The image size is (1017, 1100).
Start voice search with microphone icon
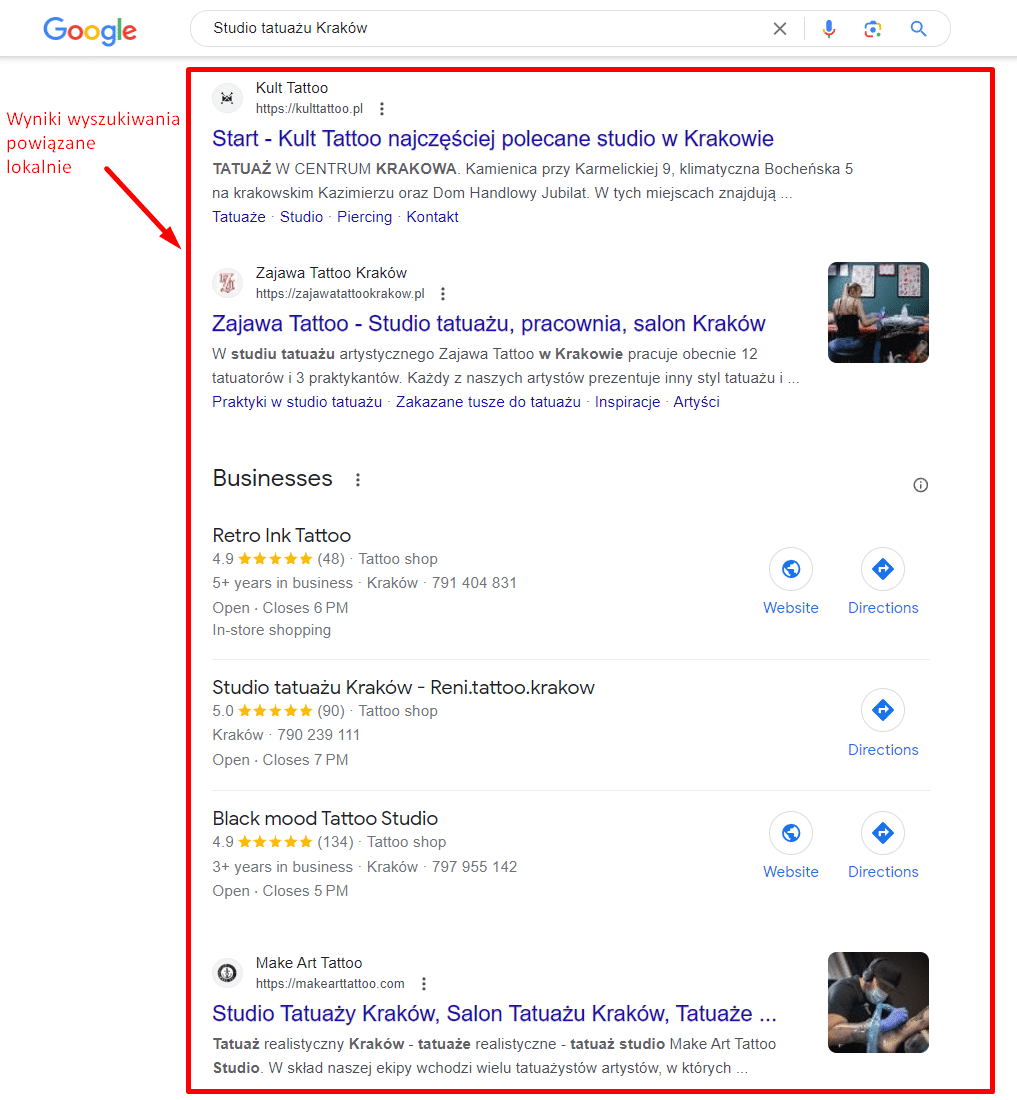coord(829,29)
